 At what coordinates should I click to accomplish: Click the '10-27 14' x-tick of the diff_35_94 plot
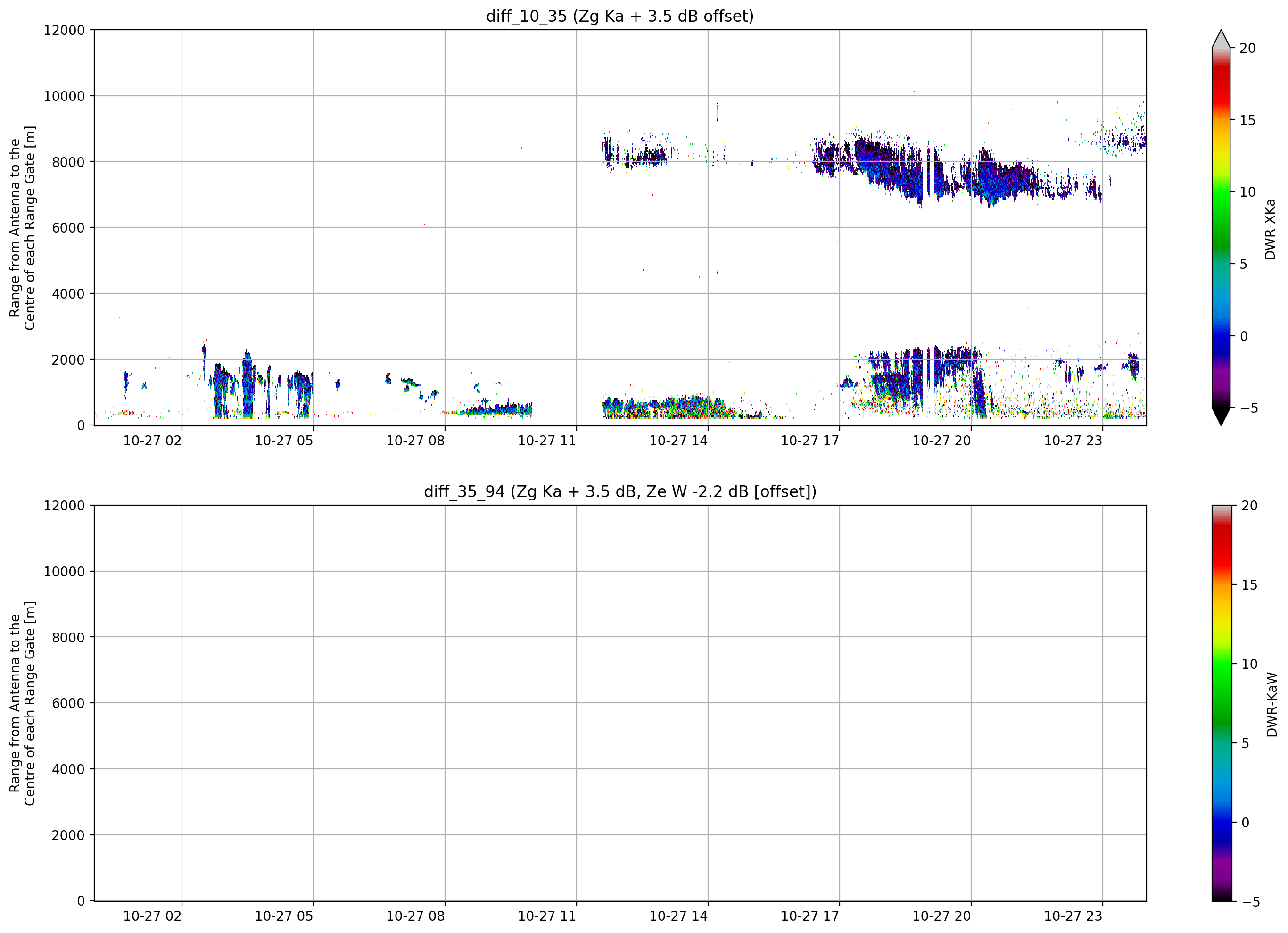click(678, 916)
